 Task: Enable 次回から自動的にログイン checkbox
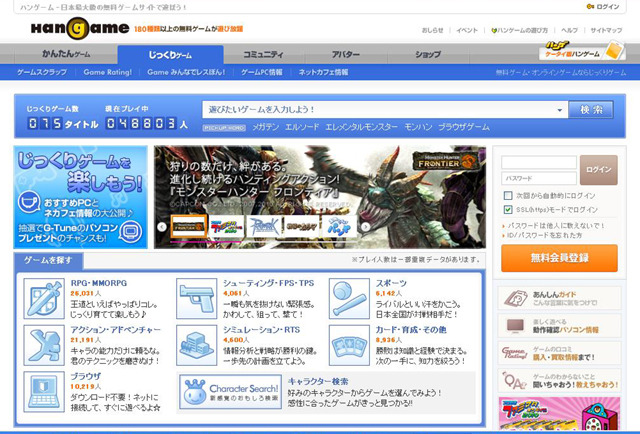pos(508,196)
